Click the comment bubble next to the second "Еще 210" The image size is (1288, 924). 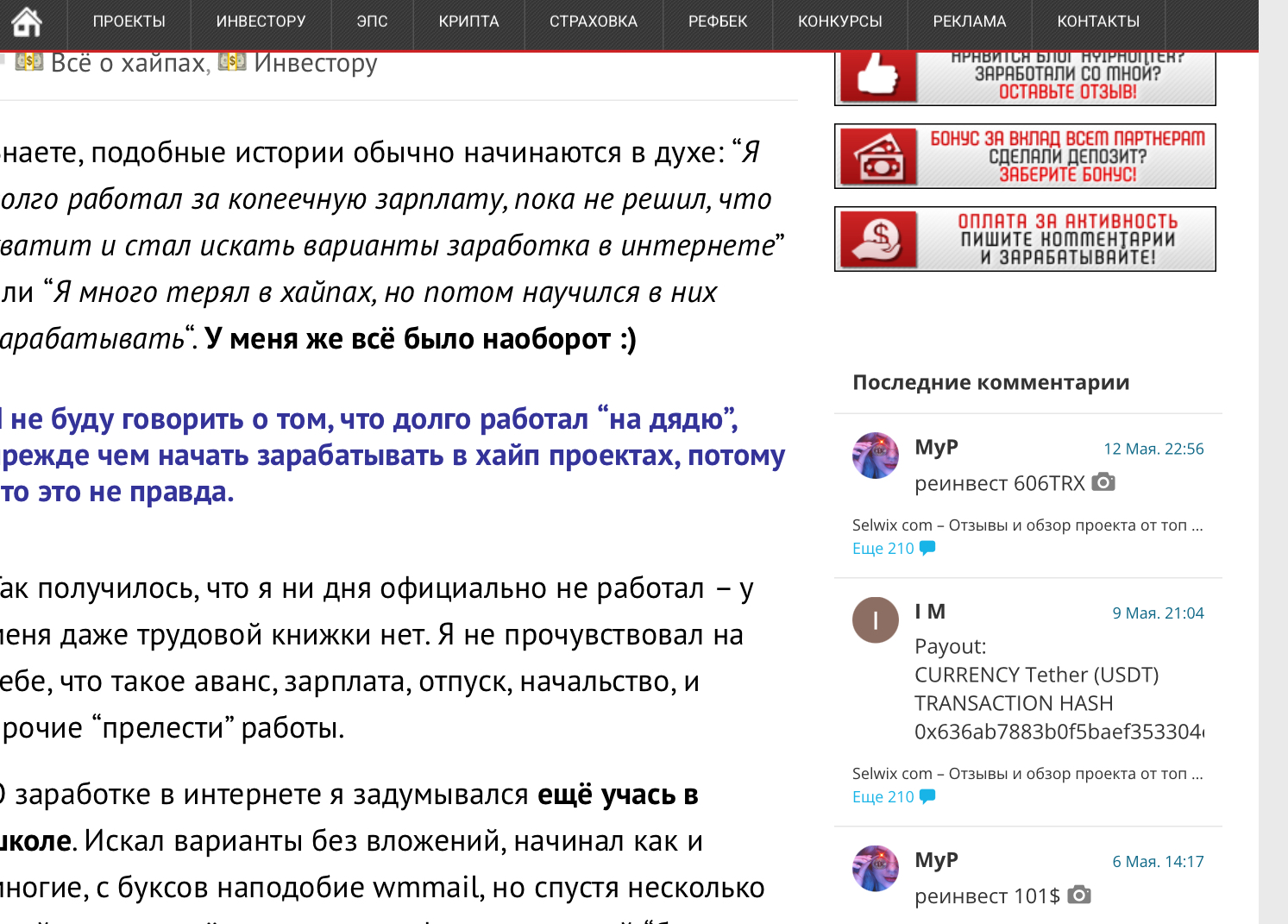coord(929,796)
